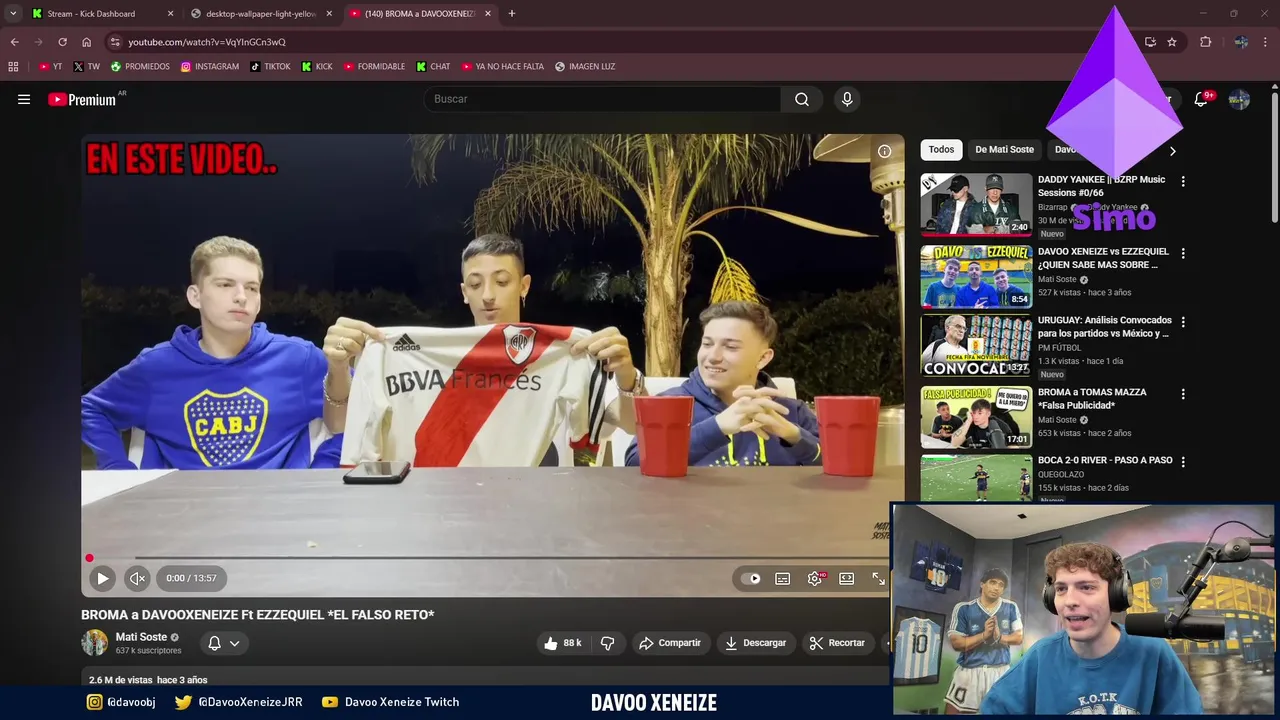Open the YT bookmark

pyautogui.click(x=50, y=67)
